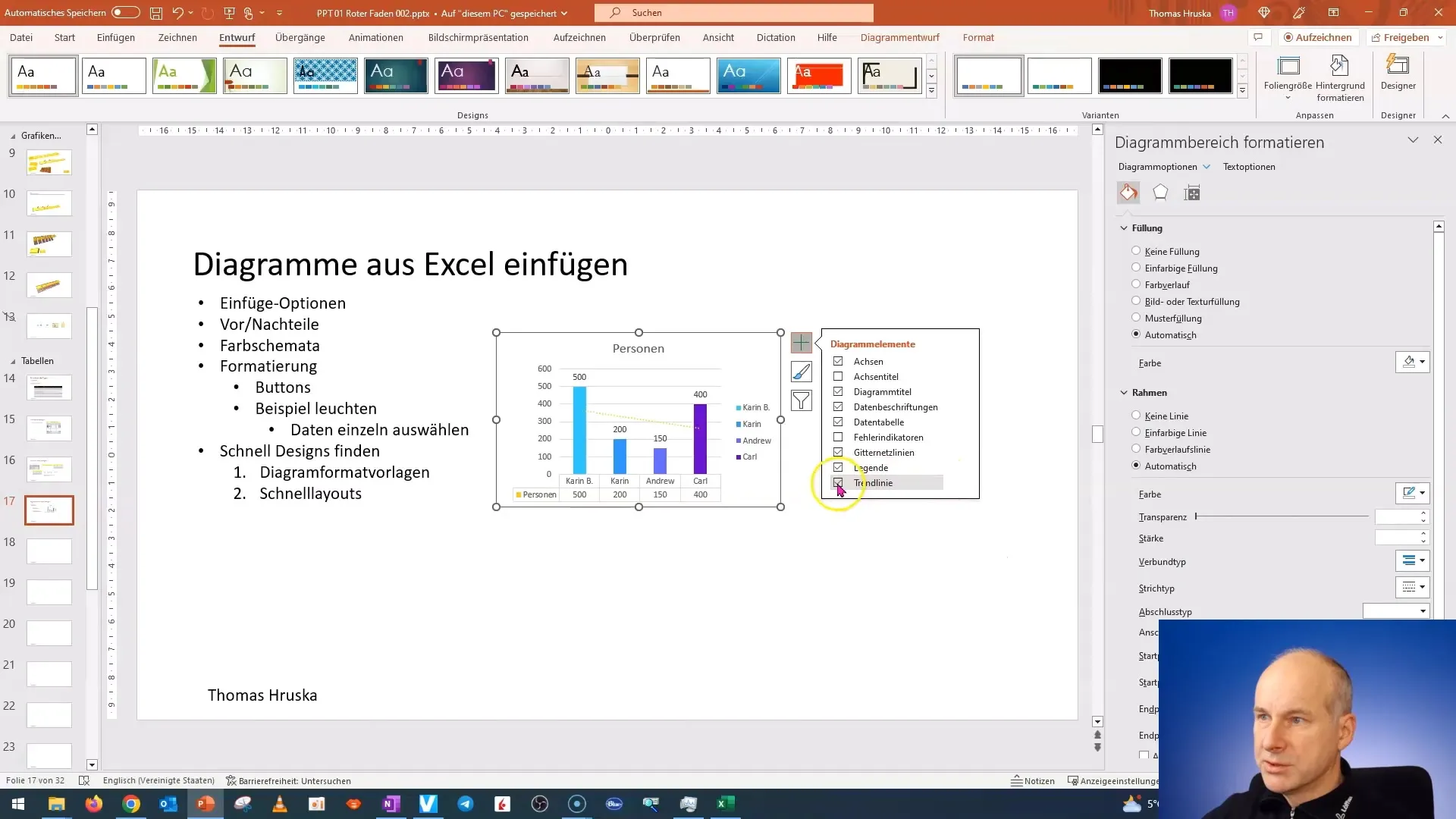Expand the Rahmen section expander

(x=1125, y=392)
